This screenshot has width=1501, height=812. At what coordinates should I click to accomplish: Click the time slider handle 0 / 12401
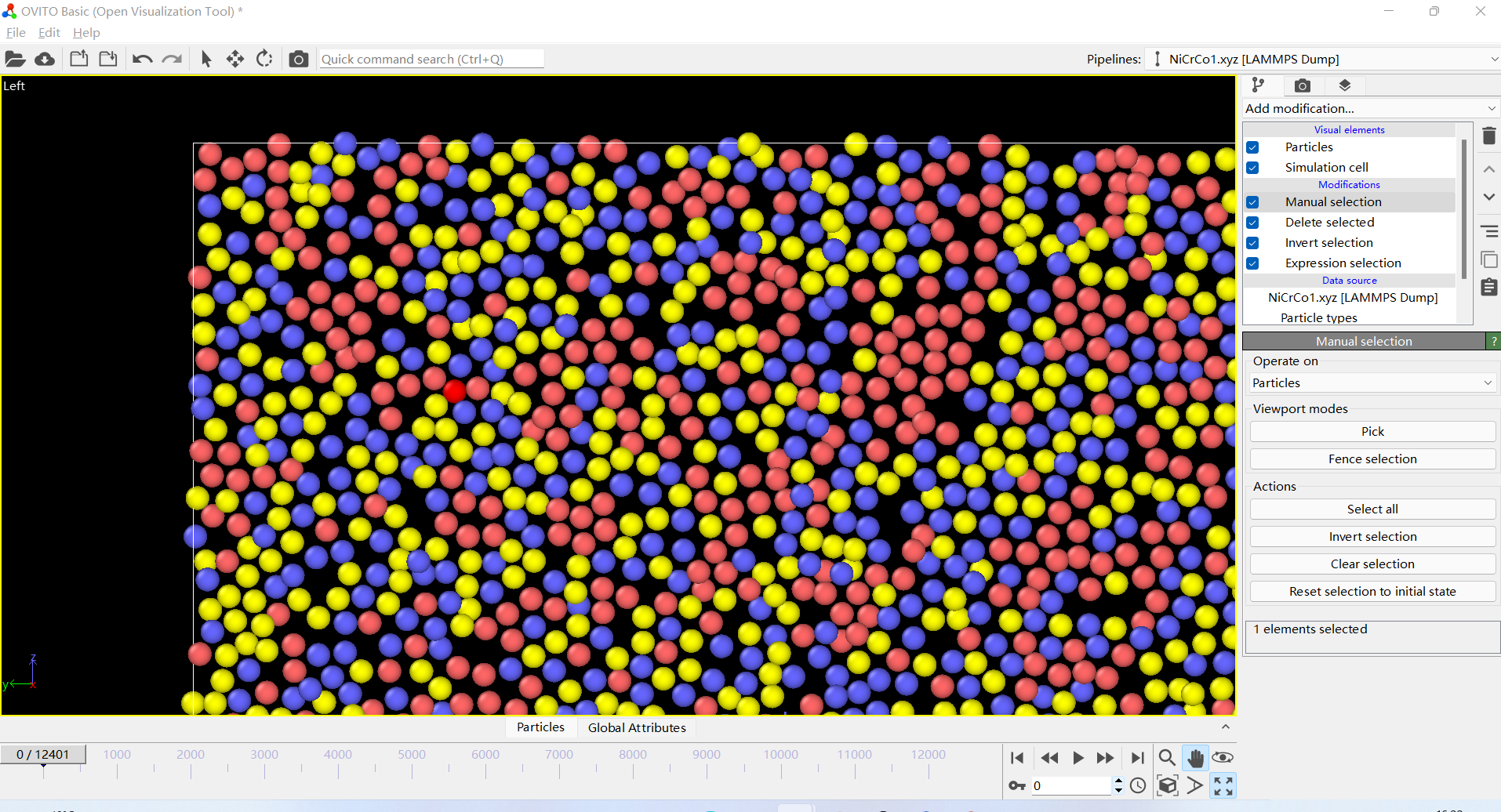pos(43,754)
